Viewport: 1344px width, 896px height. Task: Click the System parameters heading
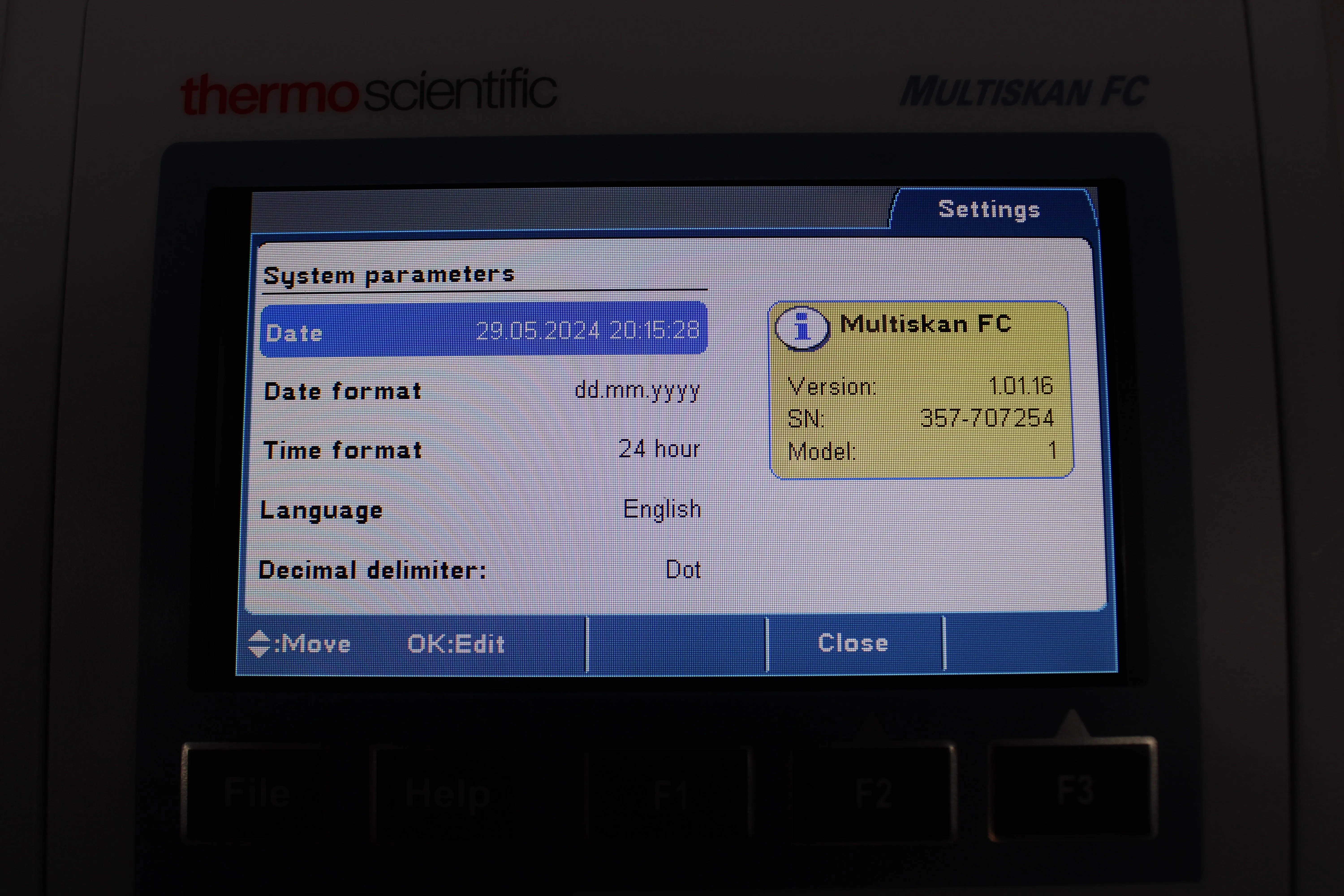(389, 276)
